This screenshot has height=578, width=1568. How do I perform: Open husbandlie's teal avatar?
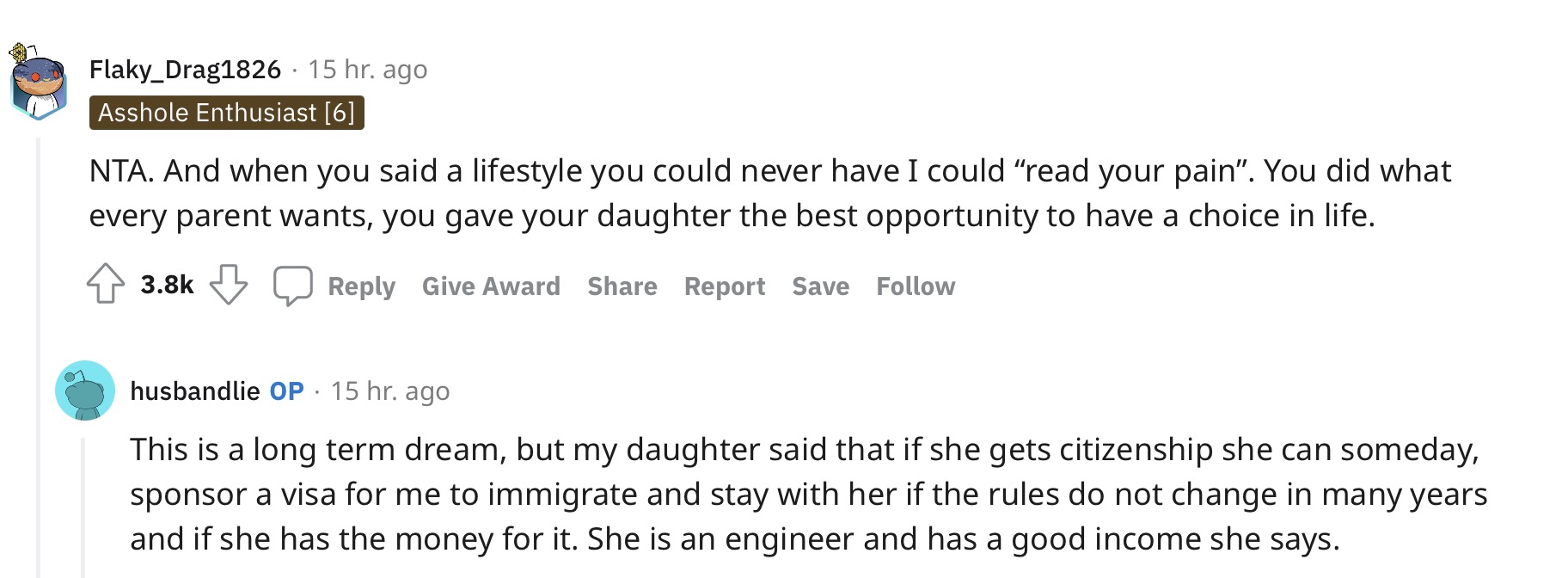click(85, 390)
